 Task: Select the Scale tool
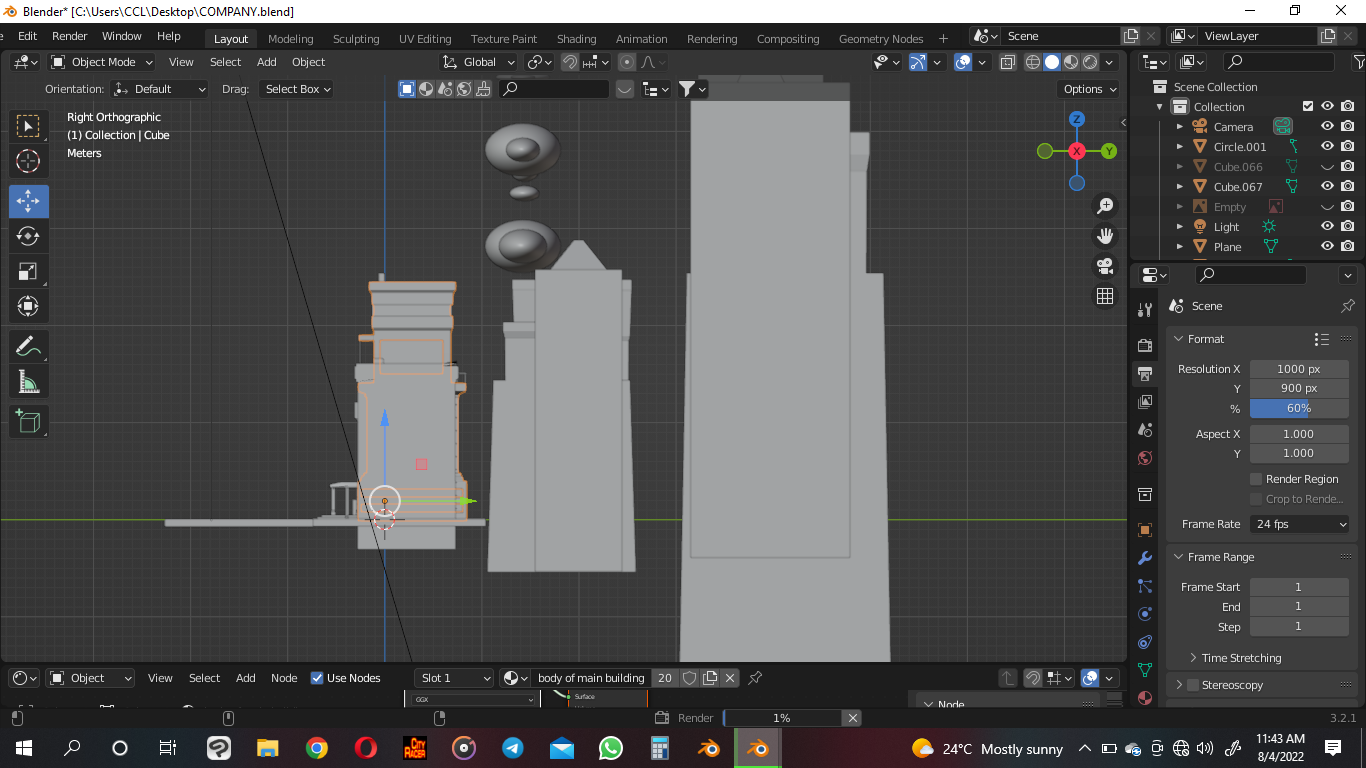pyautogui.click(x=28, y=272)
